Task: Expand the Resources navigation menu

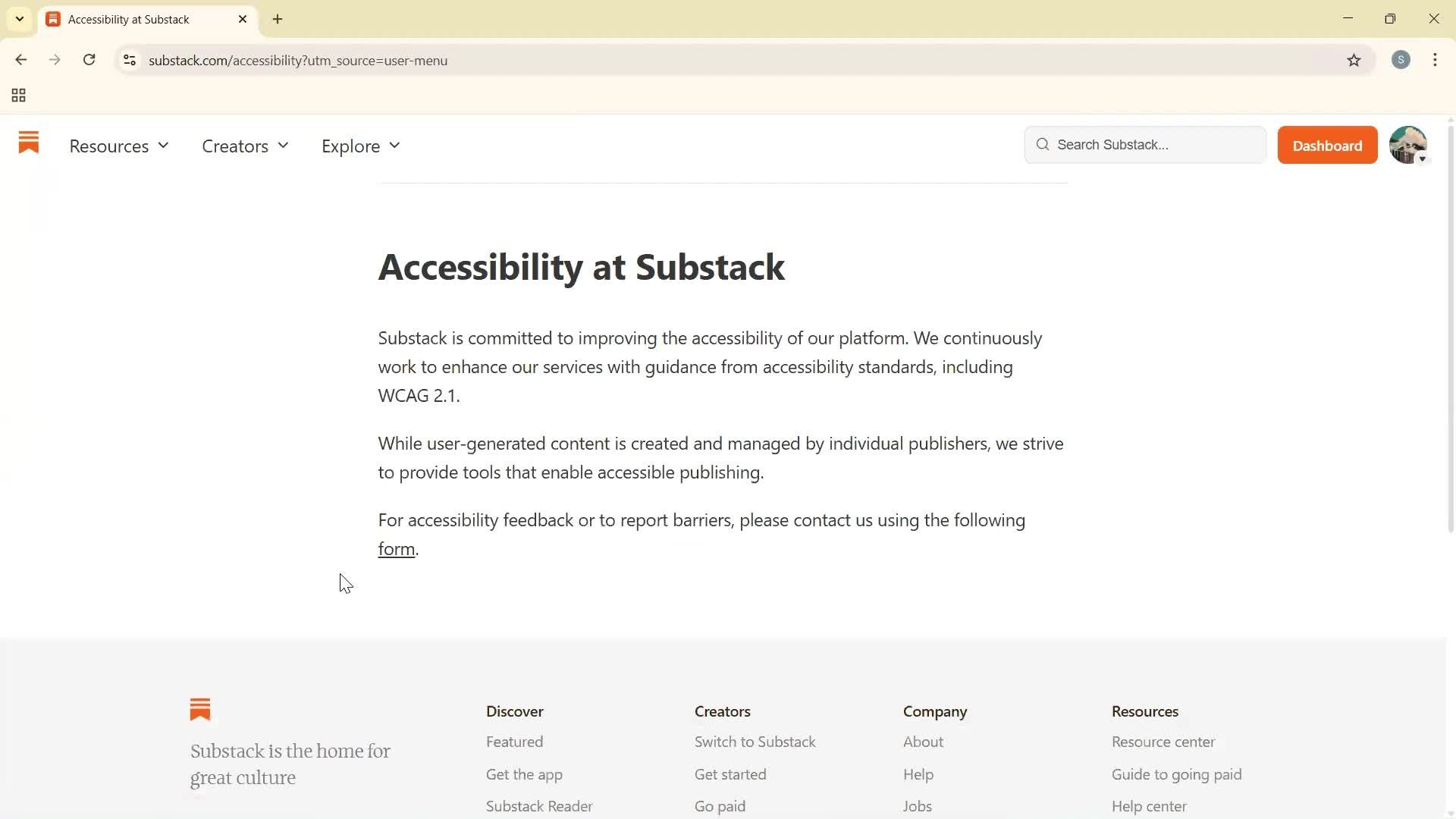Action: click(118, 146)
